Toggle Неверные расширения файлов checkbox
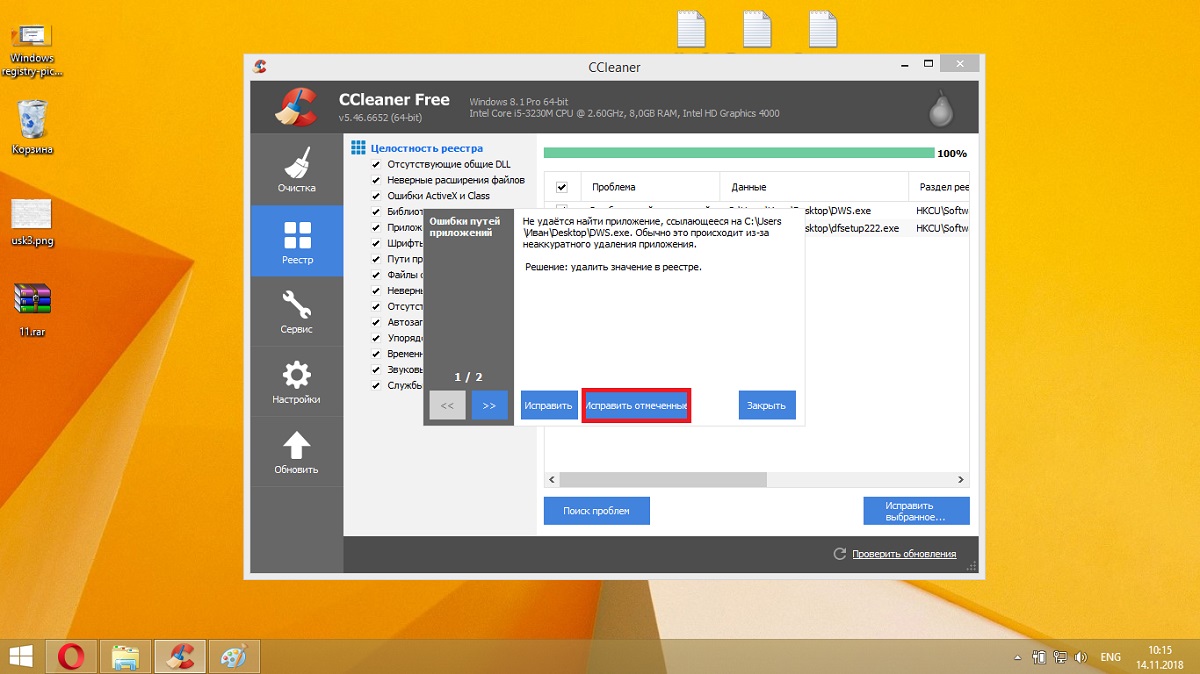 click(376, 180)
